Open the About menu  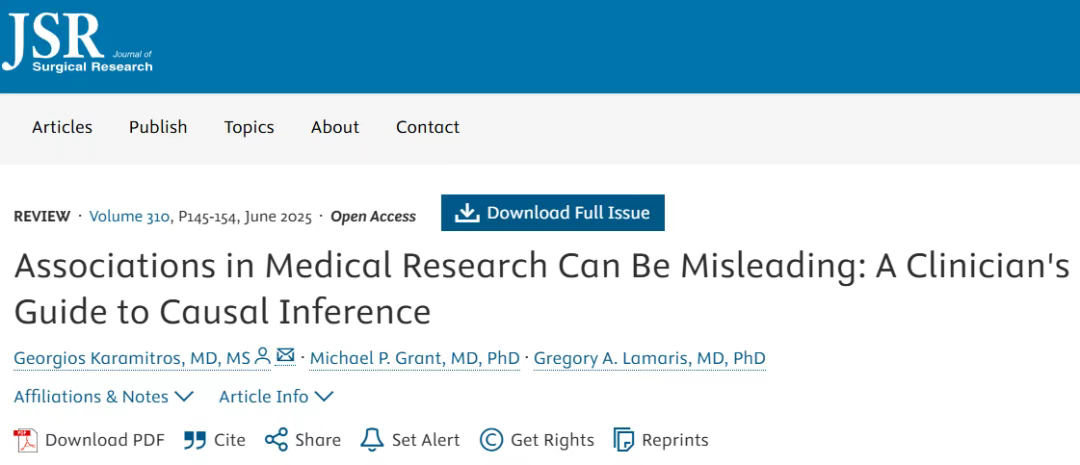tap(335, 127)
